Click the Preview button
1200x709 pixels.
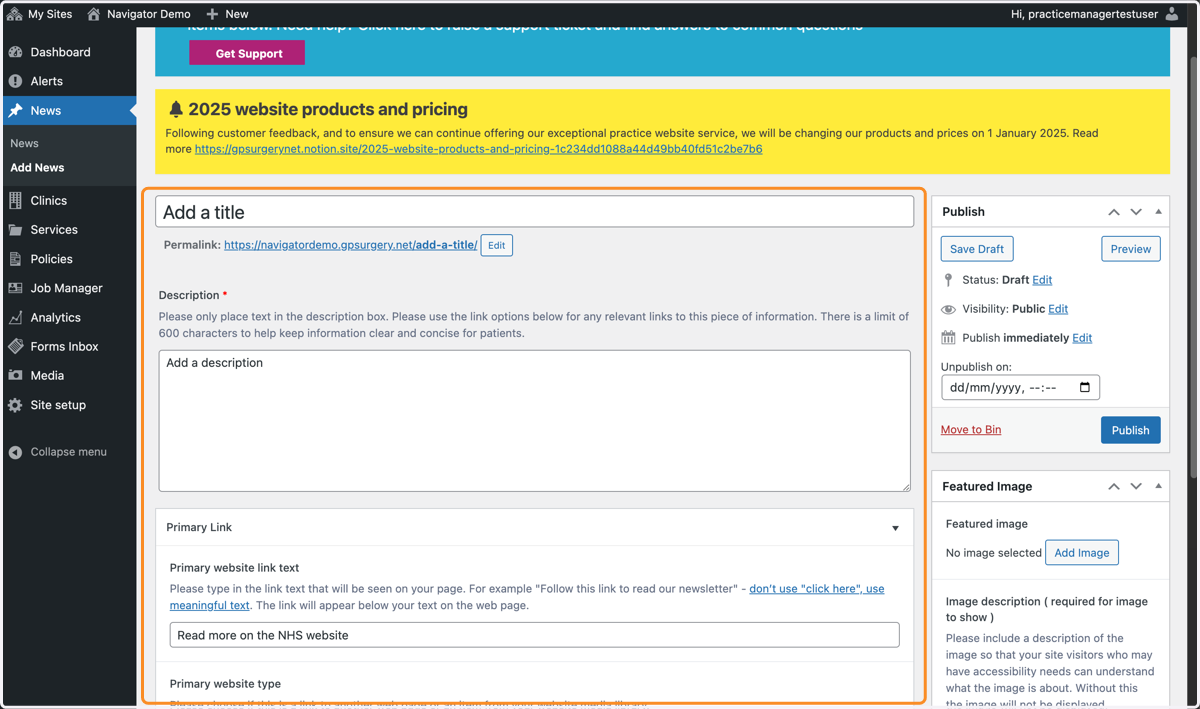tap(1131, 249)
